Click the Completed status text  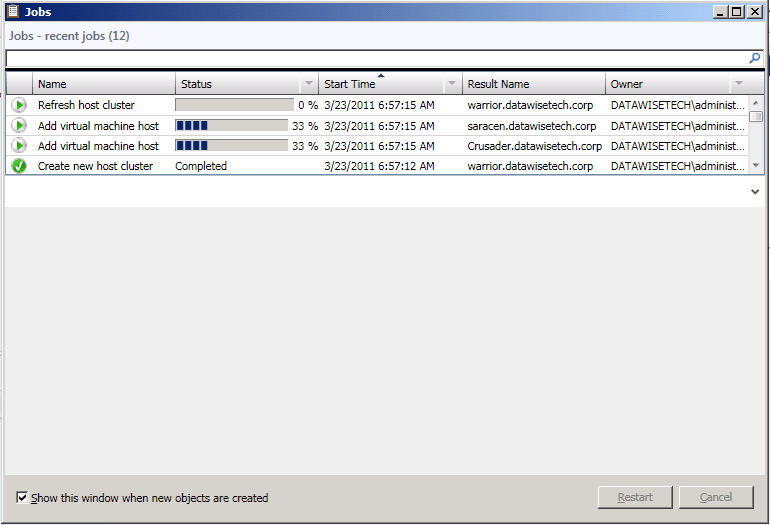click(x=201, y=166)
